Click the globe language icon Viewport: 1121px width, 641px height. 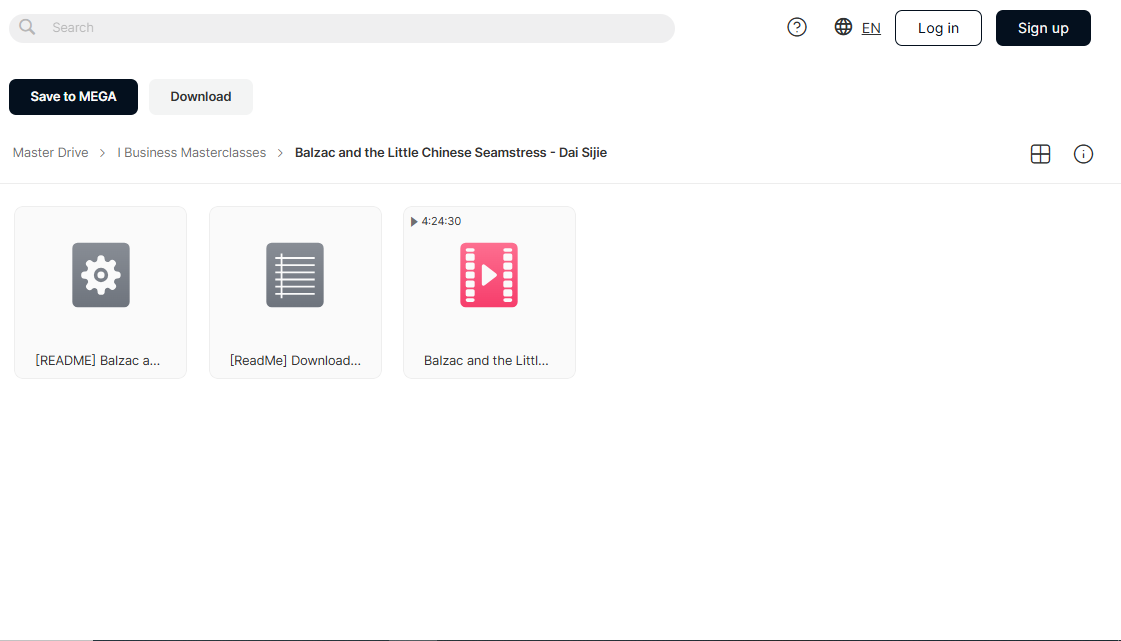(843, 27)
